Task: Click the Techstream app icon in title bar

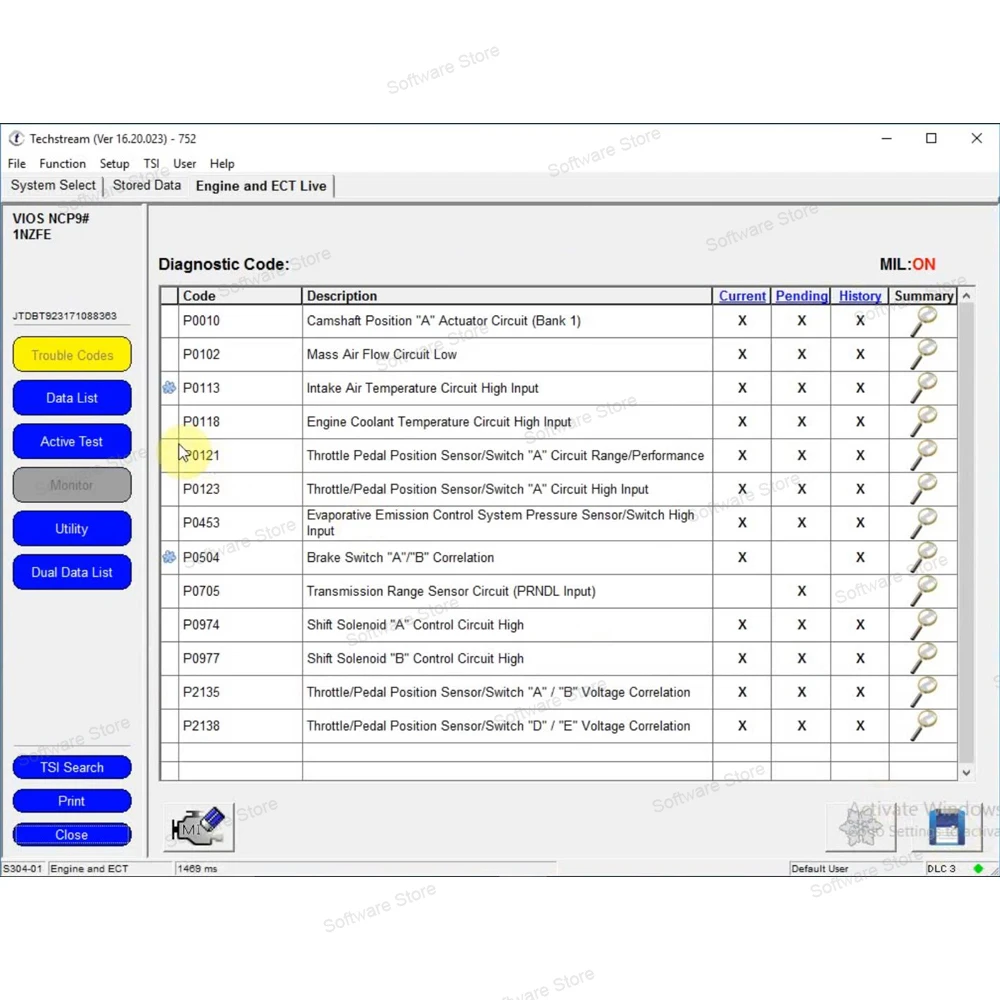Action: (x=16, y=138)
